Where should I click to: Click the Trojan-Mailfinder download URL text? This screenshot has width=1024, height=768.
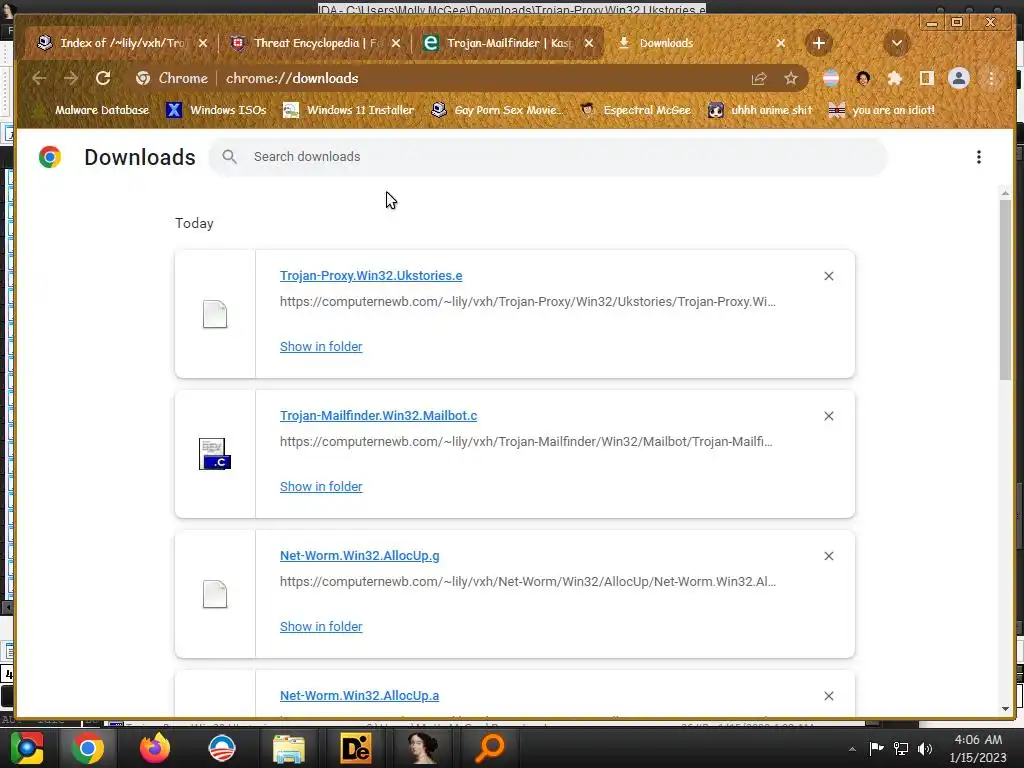click(526, 441)
